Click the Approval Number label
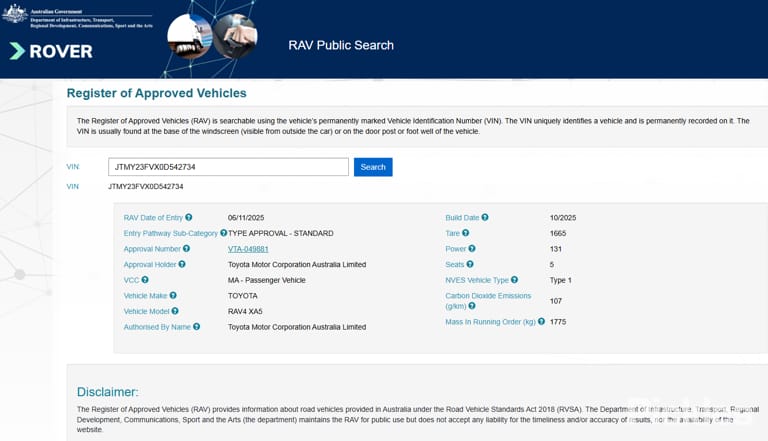Image resolution: width=768 pixels, height=441 pixels. tap(152, 249)
